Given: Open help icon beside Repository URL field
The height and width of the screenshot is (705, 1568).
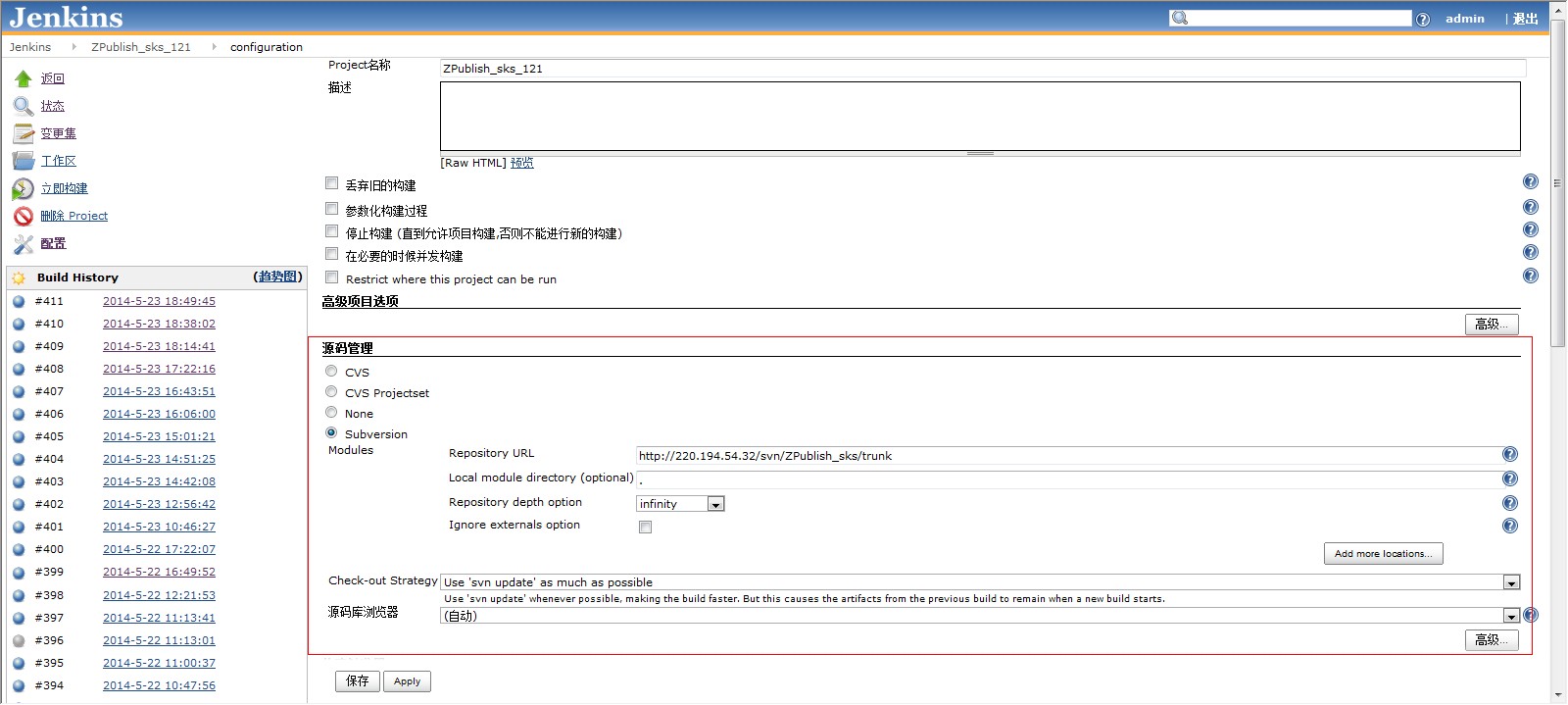Looking at the screenshot, I should pyautogui.click(x=1509, y=454).
